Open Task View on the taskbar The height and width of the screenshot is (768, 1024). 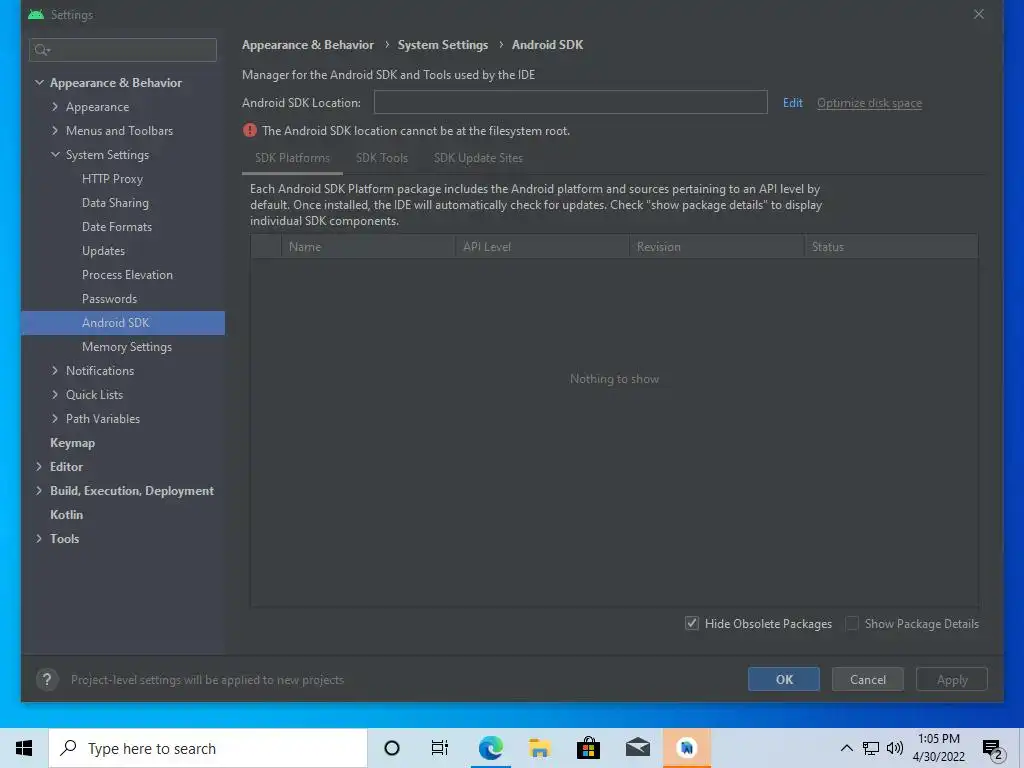(x=440, y=748)
